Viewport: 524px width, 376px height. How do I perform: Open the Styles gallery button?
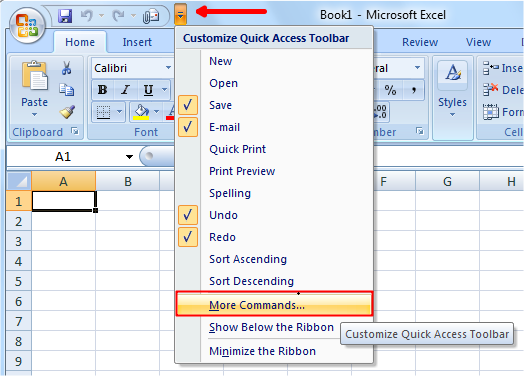tap(452, 90)
